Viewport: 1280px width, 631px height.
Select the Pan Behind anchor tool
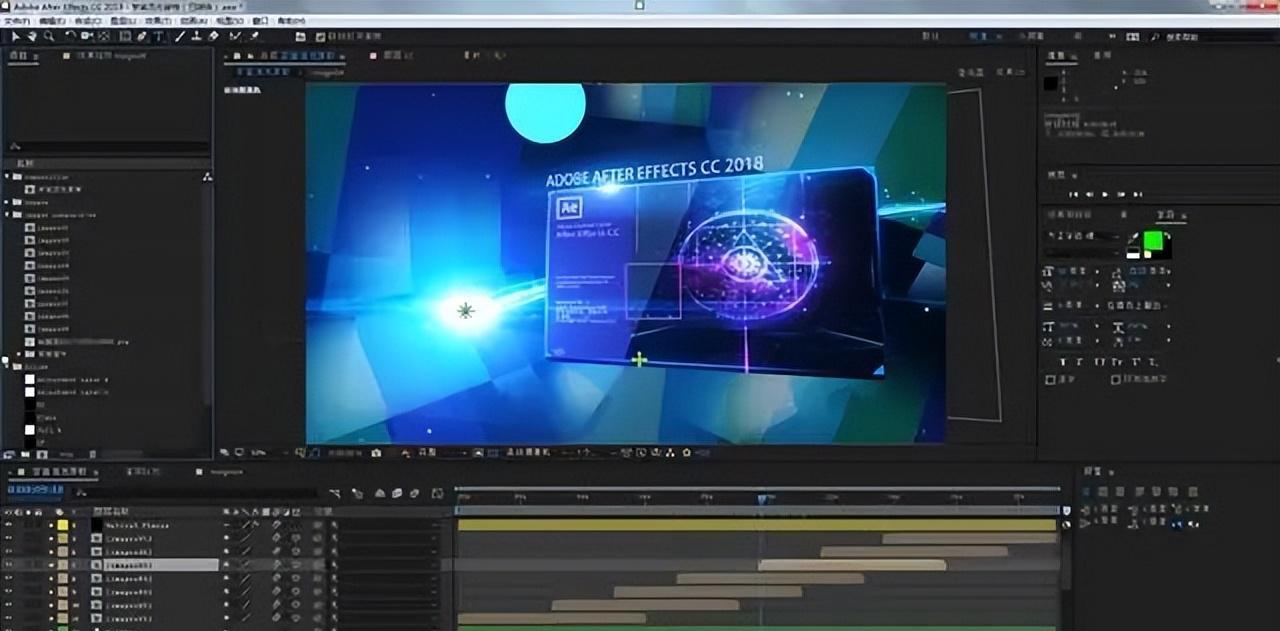point(104,36)
